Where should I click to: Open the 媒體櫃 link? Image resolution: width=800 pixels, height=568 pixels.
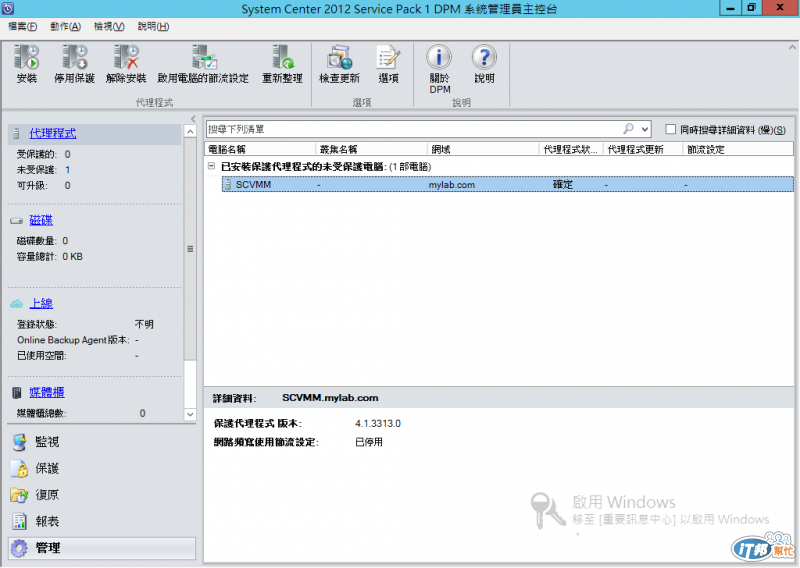46,392
